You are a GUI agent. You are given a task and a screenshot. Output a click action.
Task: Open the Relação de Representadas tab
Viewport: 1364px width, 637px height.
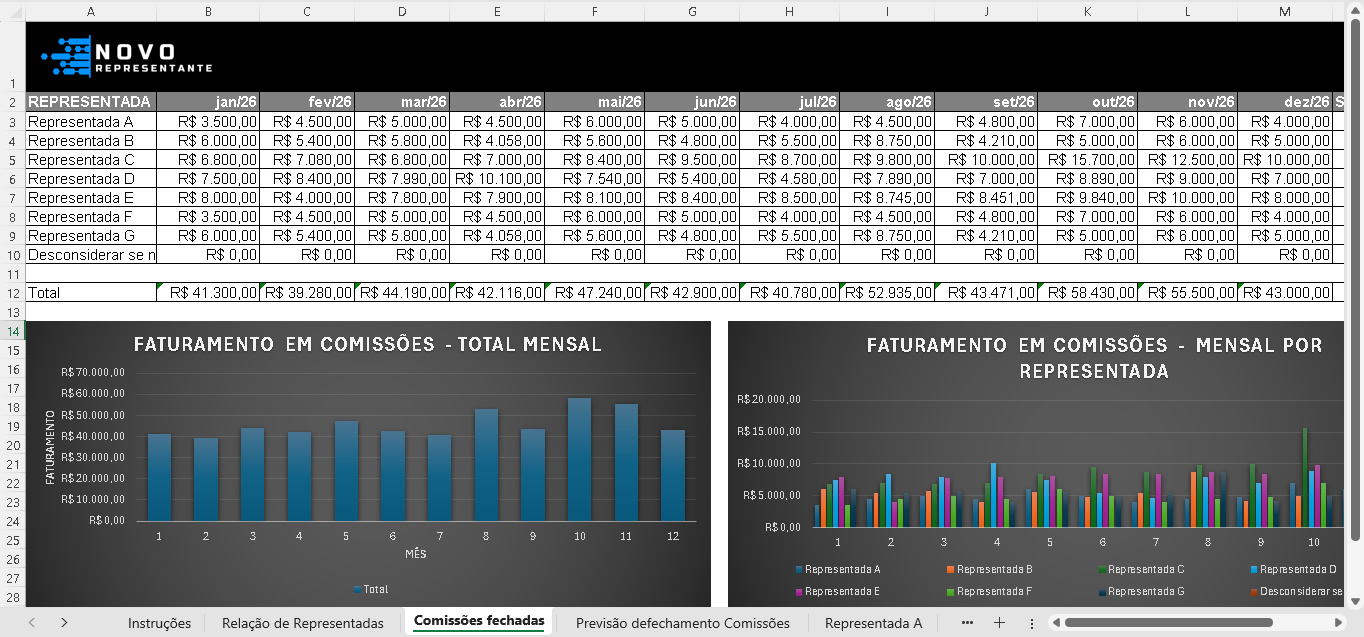click(302, 623)
